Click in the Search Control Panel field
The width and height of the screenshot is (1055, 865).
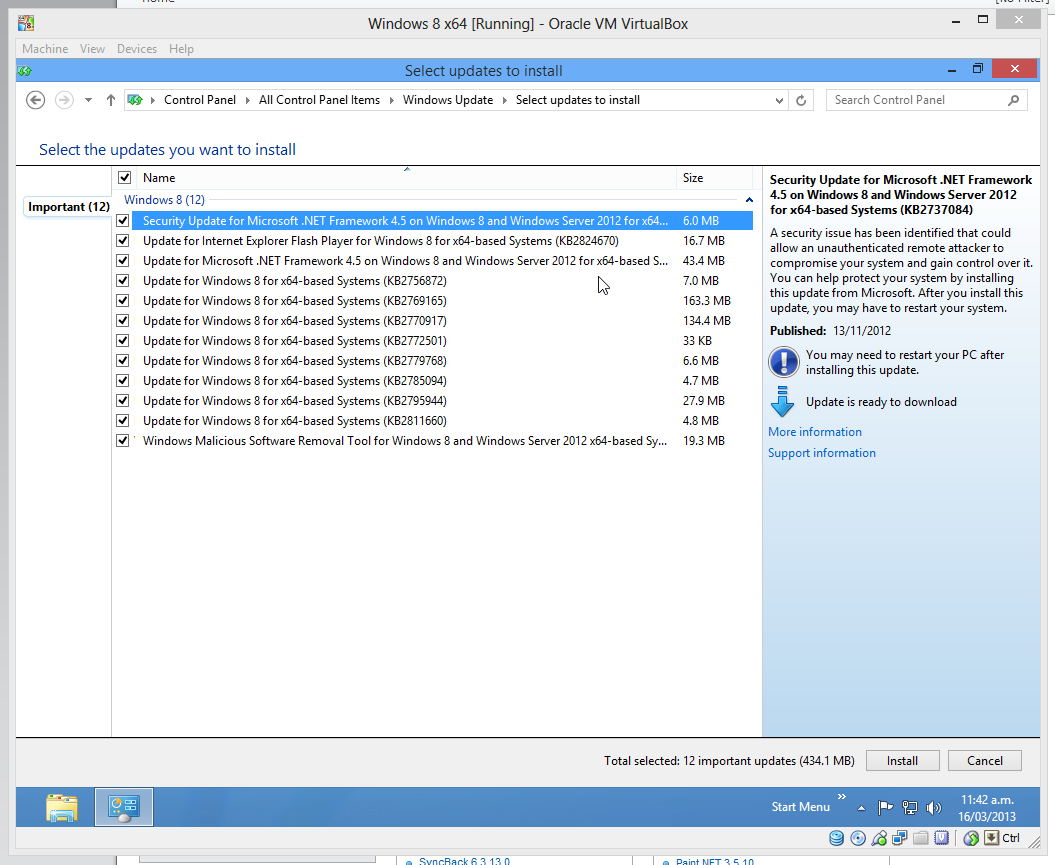(915, 100)
